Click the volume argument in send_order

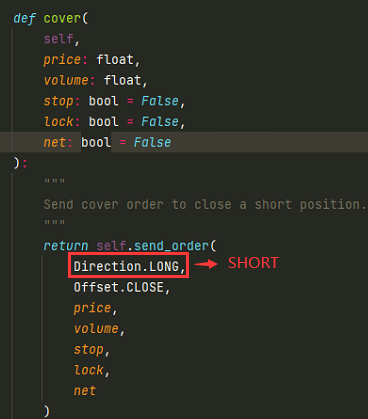tap(96, 329)
